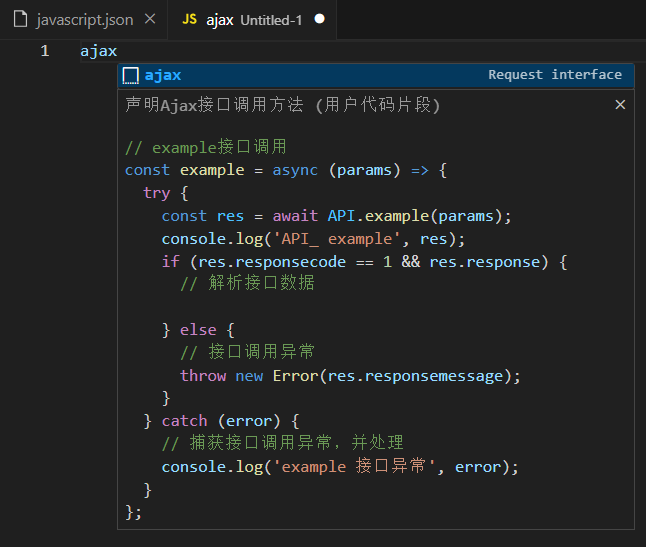Click the file icon on the javascript.json tab

pyautogui.click(x=21, y=19)
